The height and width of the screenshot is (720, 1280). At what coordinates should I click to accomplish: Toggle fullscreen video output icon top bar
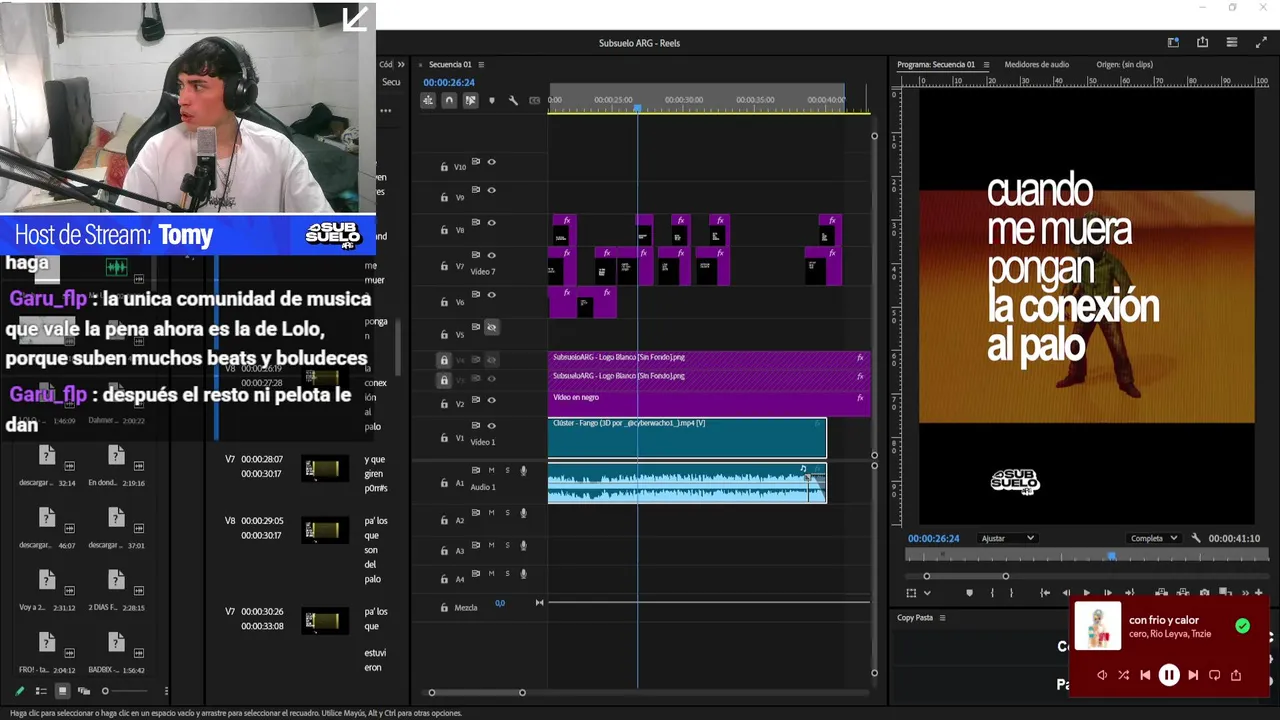1260,42
